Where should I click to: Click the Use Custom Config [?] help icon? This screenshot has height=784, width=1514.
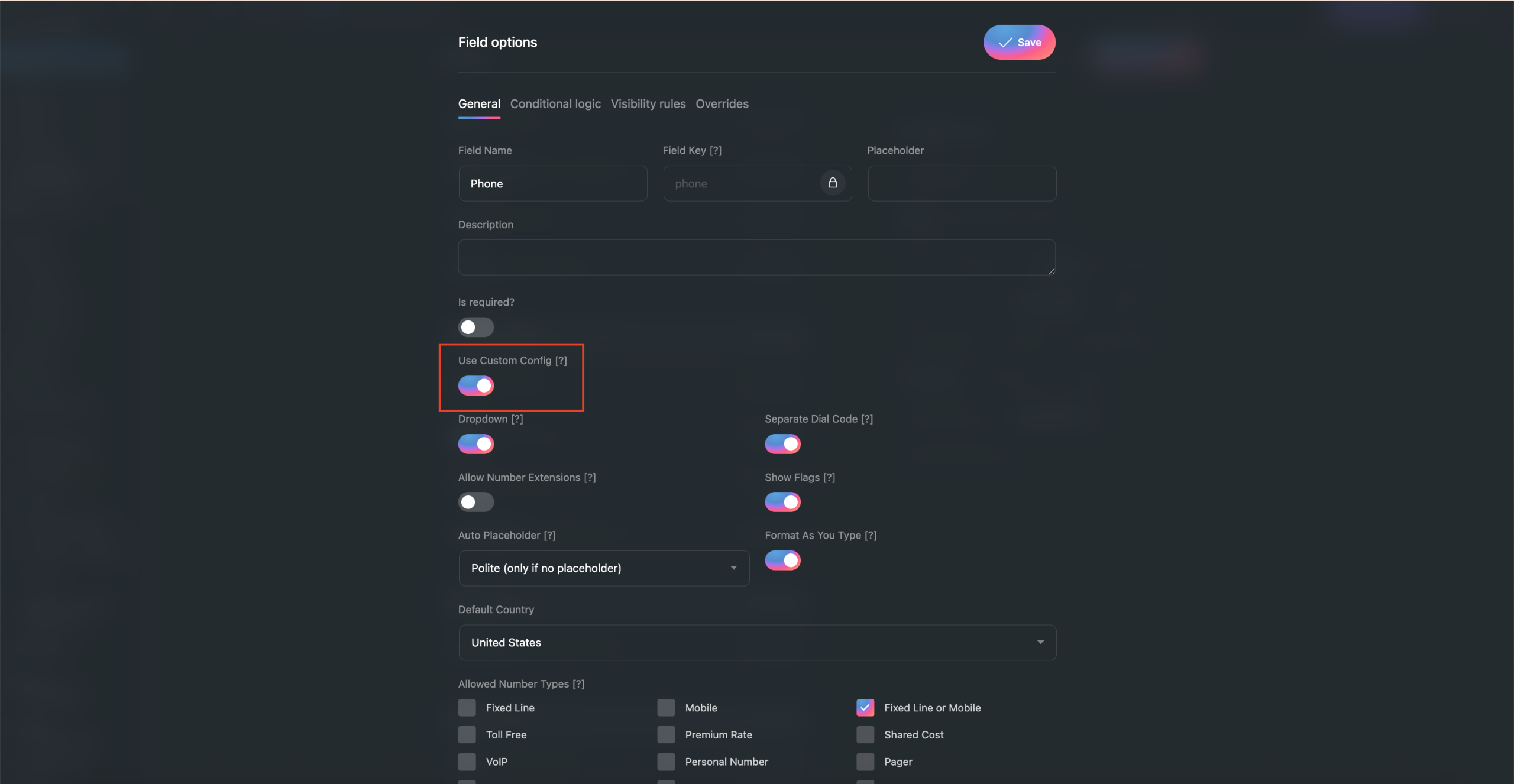click(x=561, y=361)
